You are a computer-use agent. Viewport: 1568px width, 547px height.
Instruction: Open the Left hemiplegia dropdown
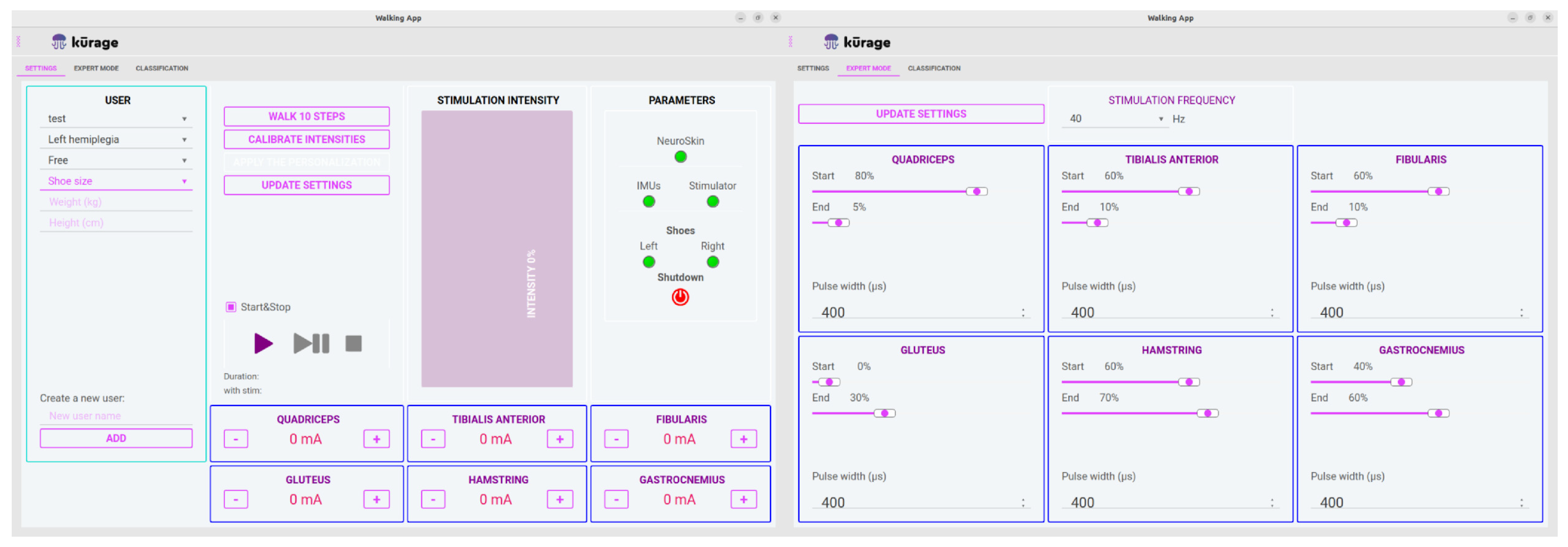pos(116,140)
